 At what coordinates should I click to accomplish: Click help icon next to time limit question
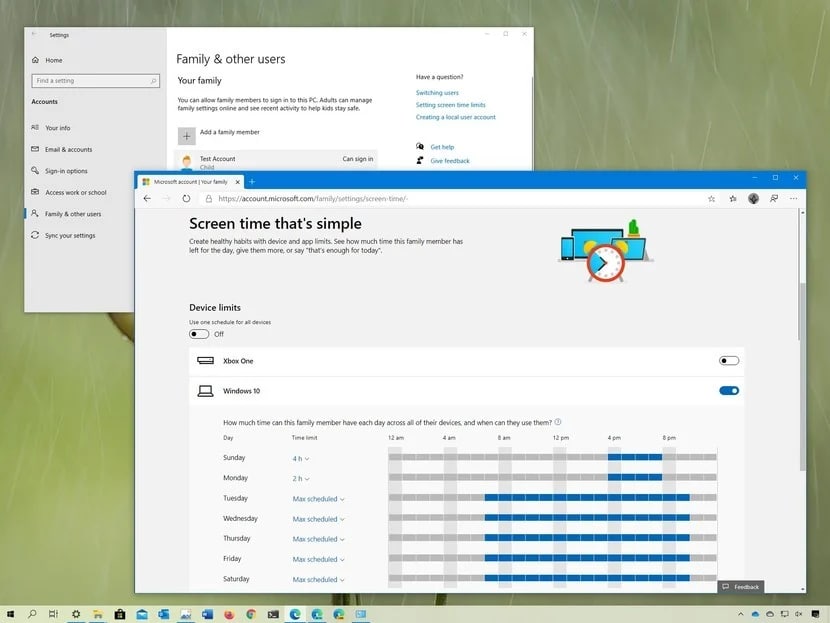click(558, 422)
